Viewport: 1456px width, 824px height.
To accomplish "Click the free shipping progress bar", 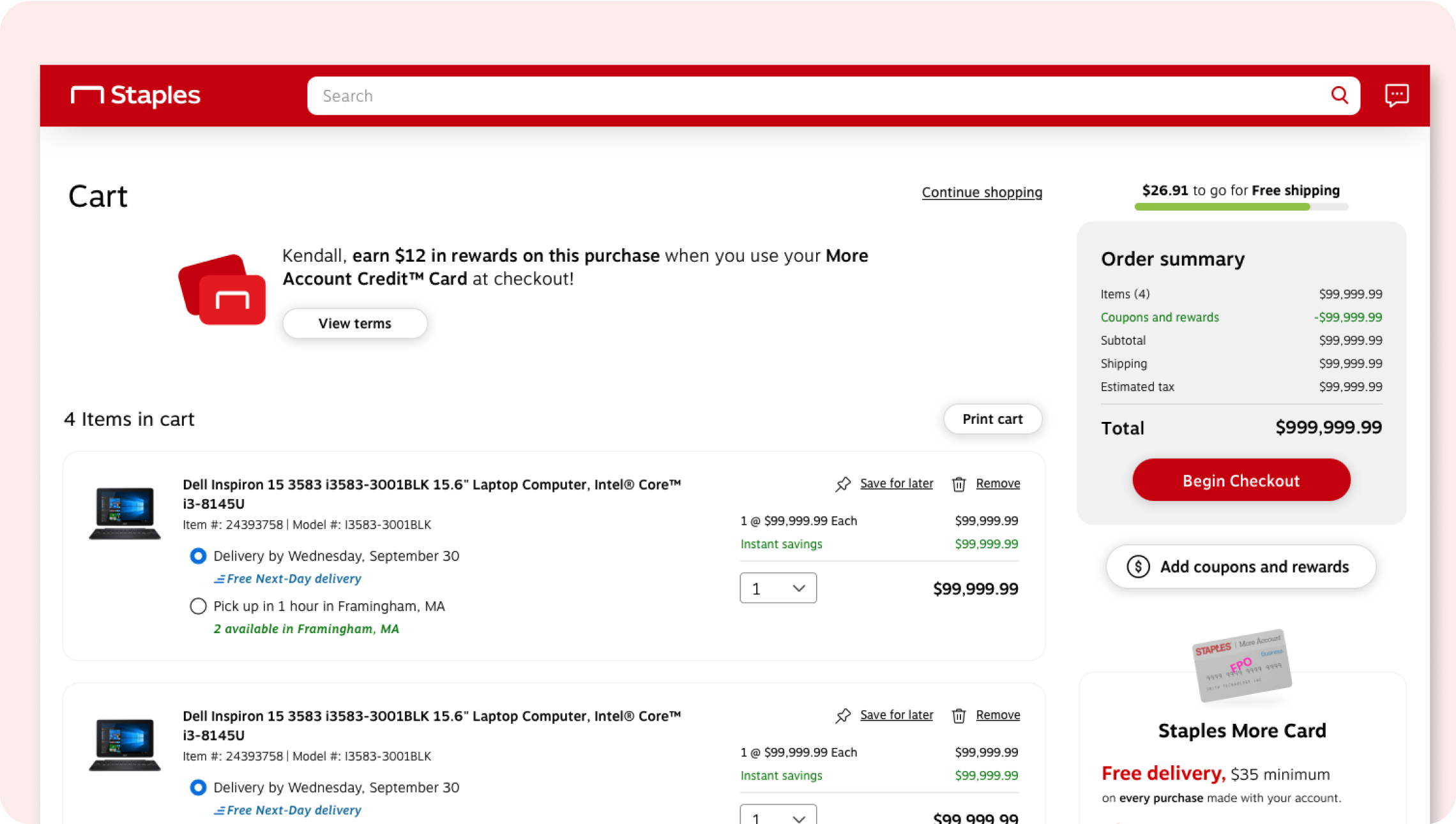I will pyautogui.click(x=1241, y=207).
